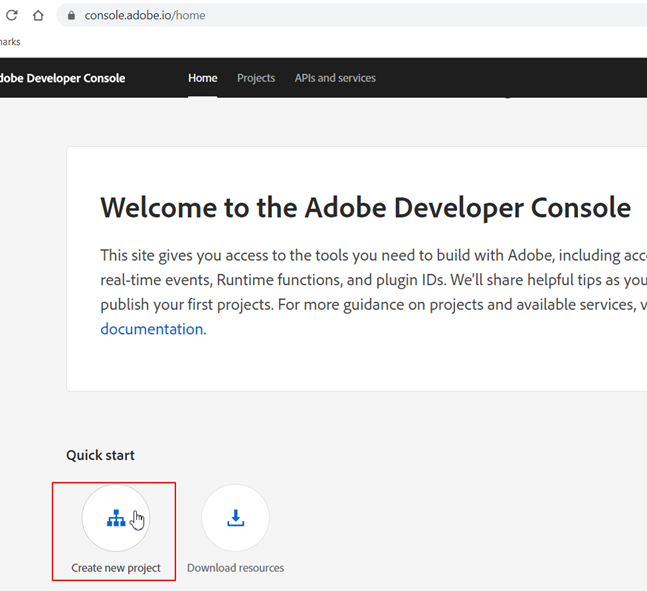The image size is (647, 591).
Task: Open the APIs and services tab
Action: [335, 78]
